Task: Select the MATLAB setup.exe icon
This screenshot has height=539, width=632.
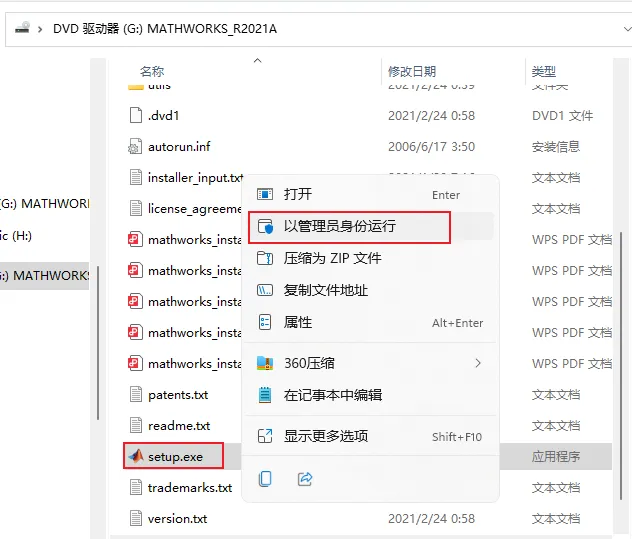Action: tap(136, 456)
